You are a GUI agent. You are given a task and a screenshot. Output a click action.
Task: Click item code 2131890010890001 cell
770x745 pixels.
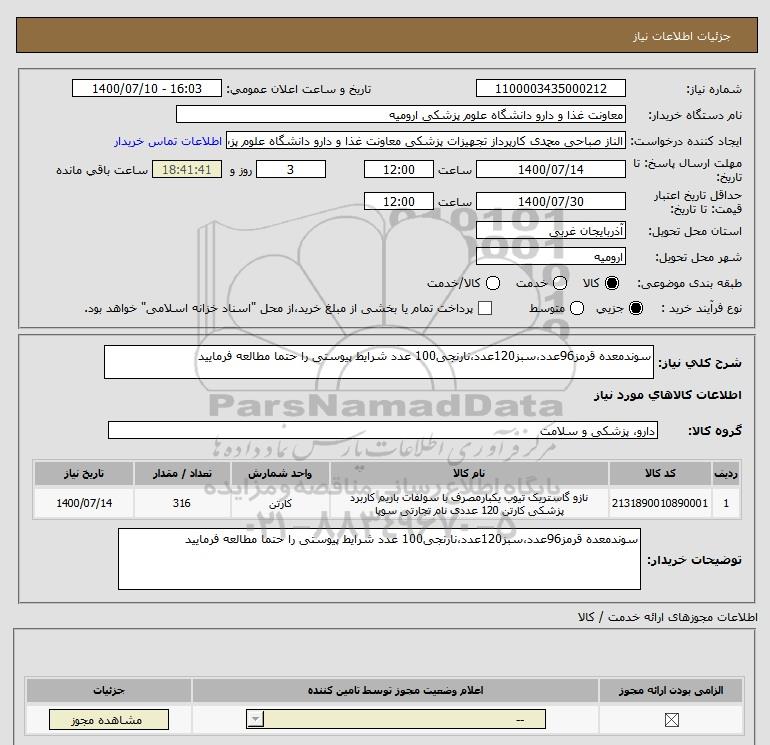click(x=660, y=503)
